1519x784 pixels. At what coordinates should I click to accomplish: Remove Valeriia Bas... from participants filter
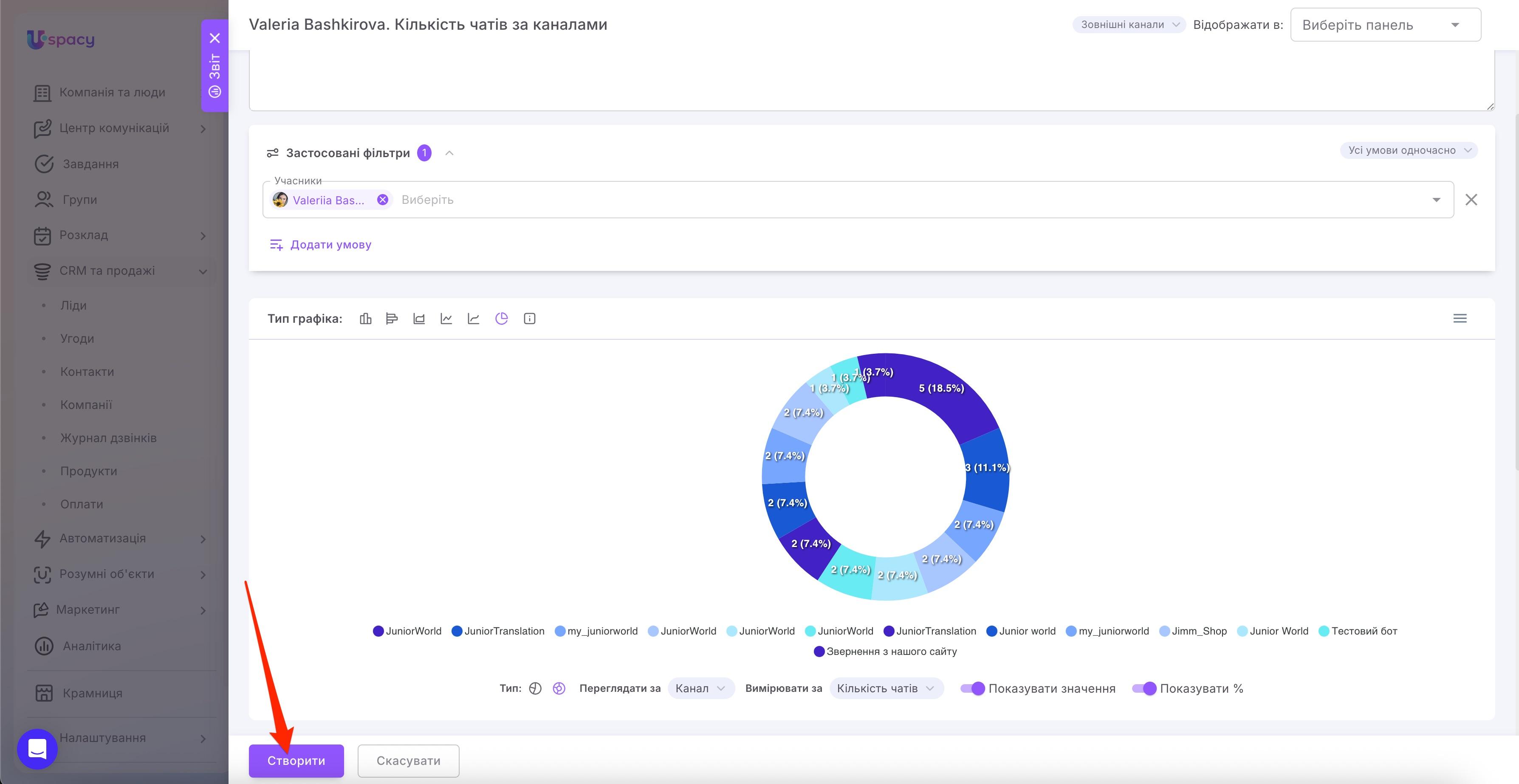tap(383, 200)
